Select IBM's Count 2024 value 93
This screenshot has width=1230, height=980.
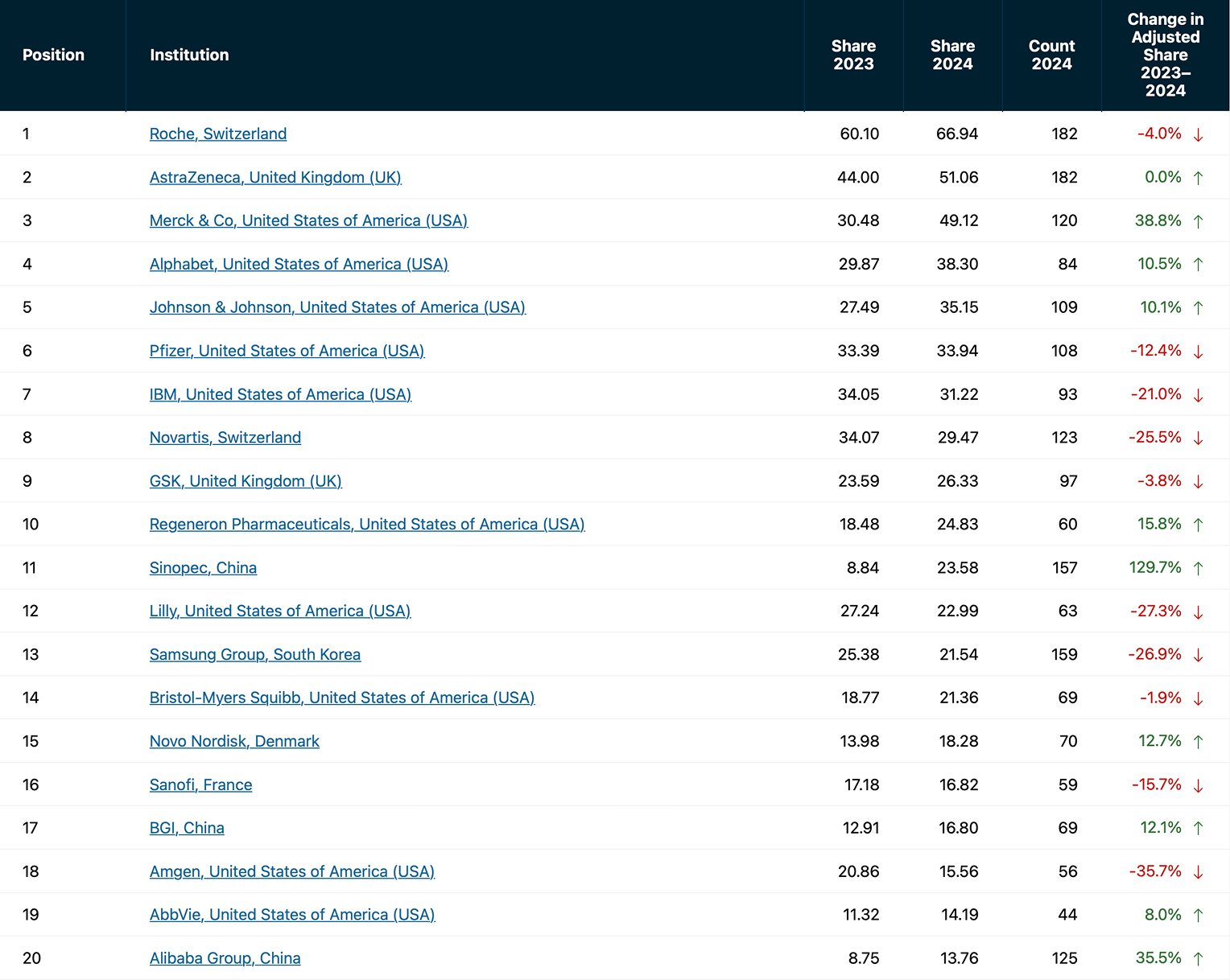tap(1067, 394)
